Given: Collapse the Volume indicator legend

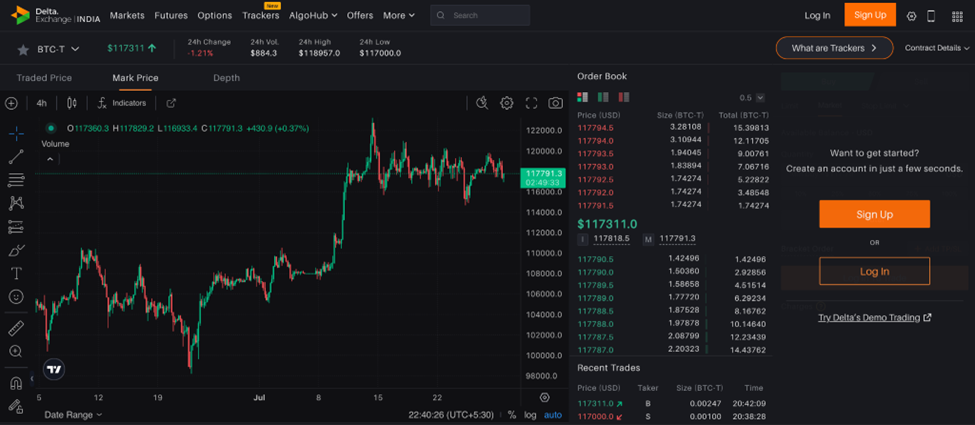Looking at the screenshot, I should 50,159.
